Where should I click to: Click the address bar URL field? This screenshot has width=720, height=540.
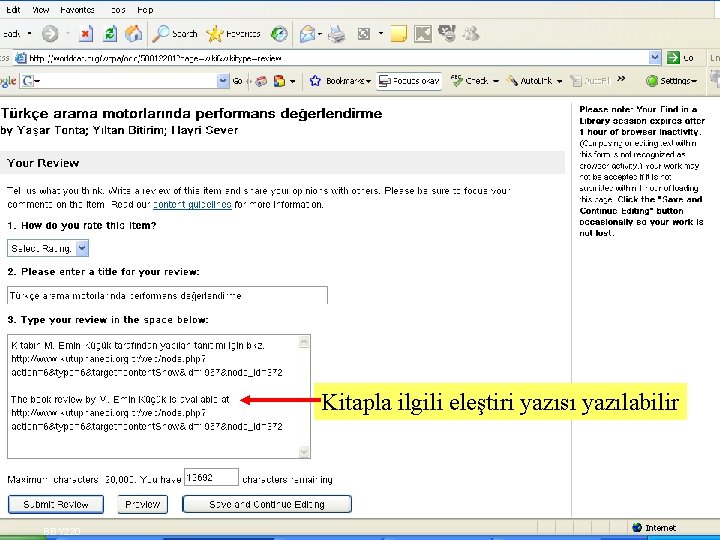[x=338, y=58]
